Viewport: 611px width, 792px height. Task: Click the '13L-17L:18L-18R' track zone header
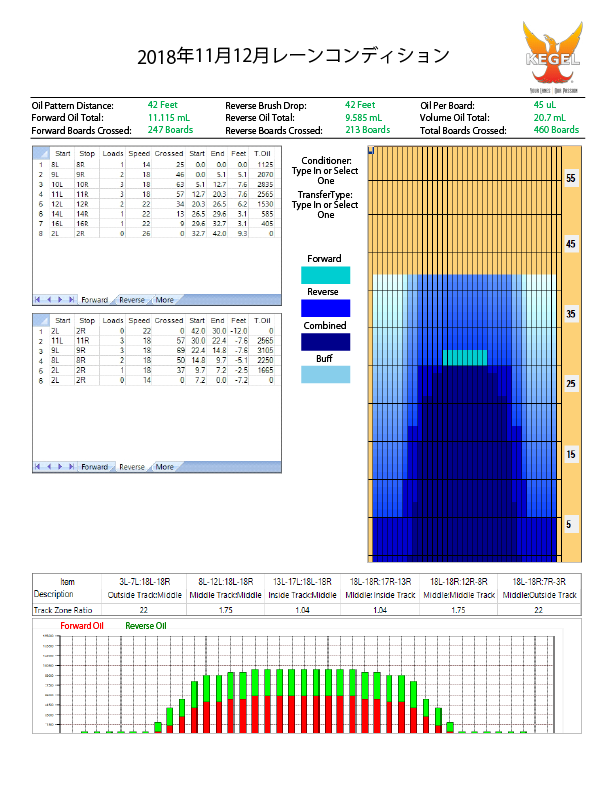click(x=302, y=582)
